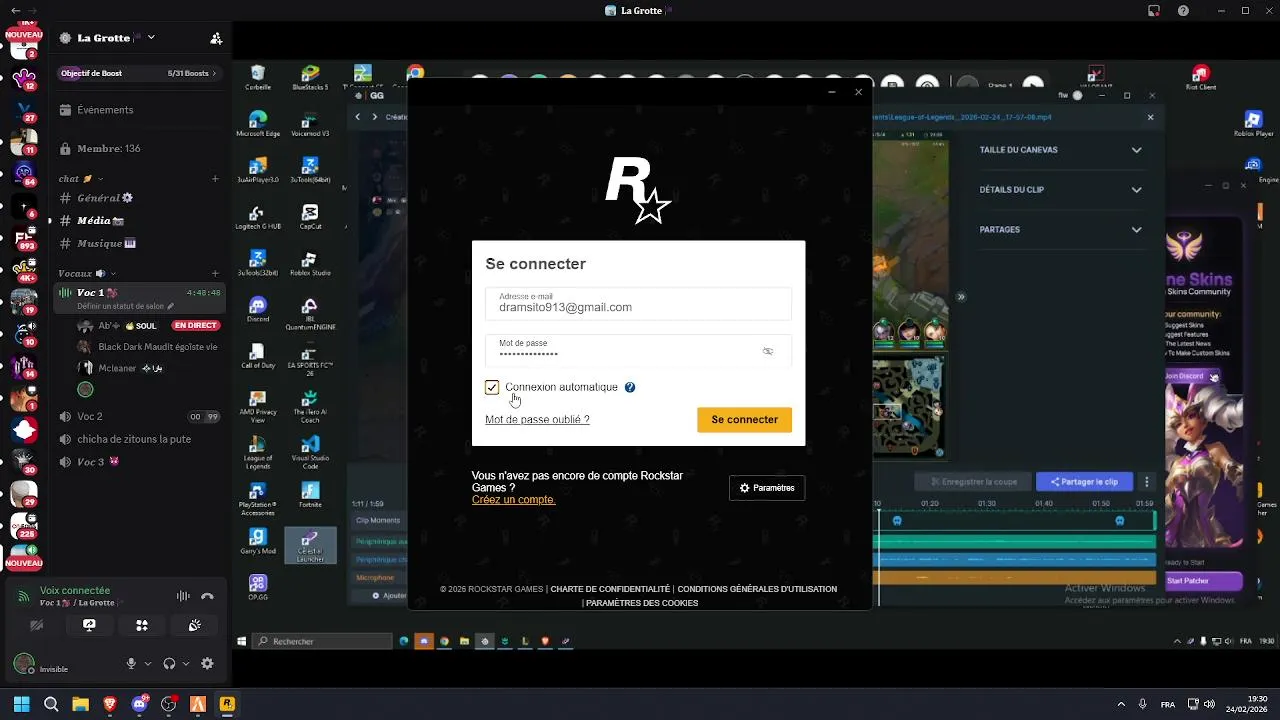
Task: Collapse the Vocaux channel category
Action: coord(86,273)
